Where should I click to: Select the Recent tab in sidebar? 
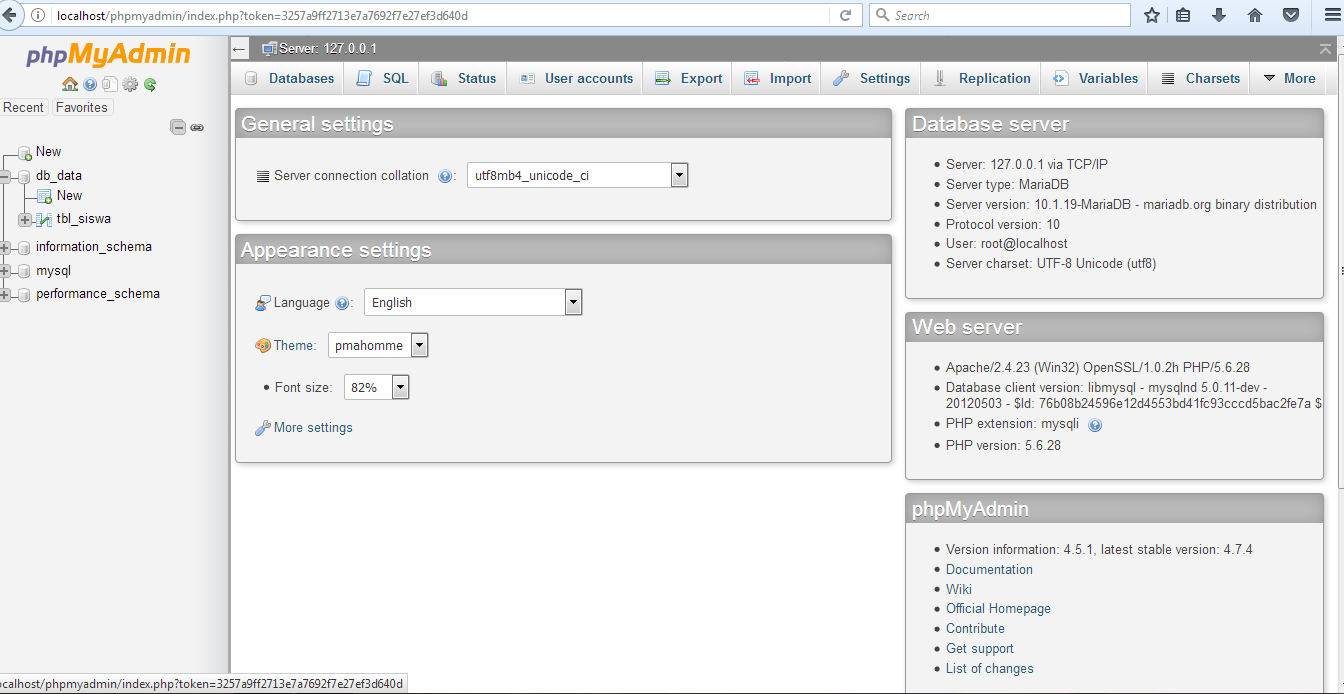point(24,107)
